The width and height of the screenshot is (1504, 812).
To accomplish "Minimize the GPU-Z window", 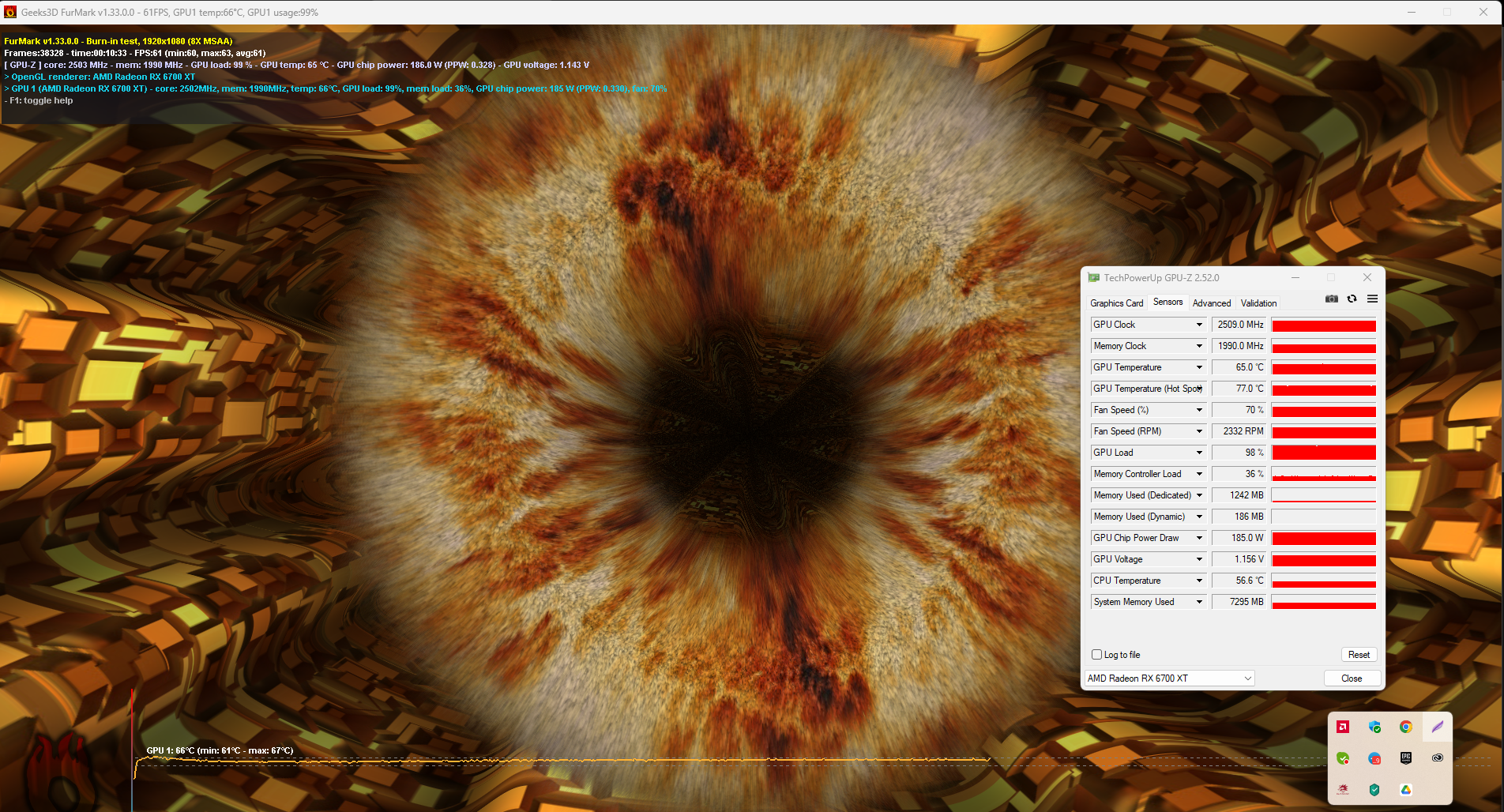I will [1295, 277].
